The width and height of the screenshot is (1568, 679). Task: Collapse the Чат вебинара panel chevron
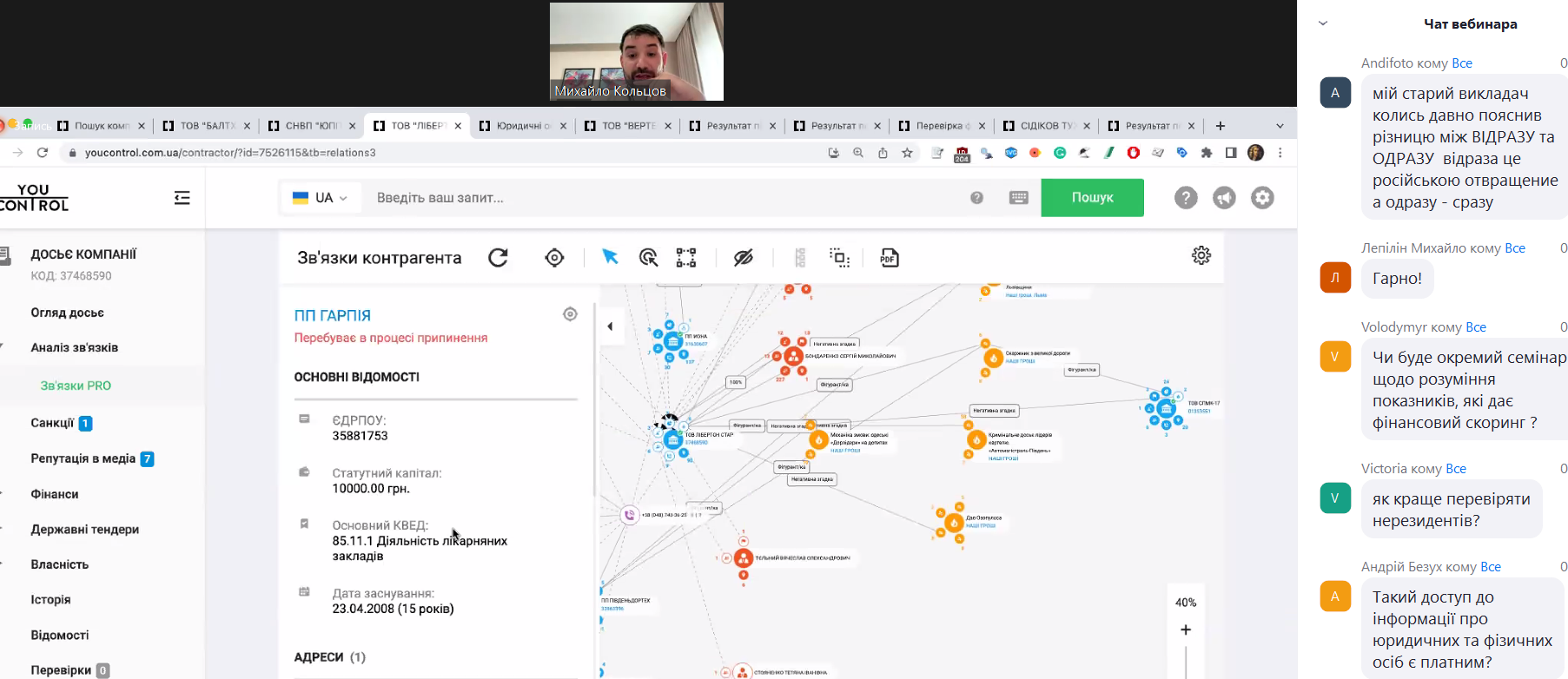tap(1323, 23)
